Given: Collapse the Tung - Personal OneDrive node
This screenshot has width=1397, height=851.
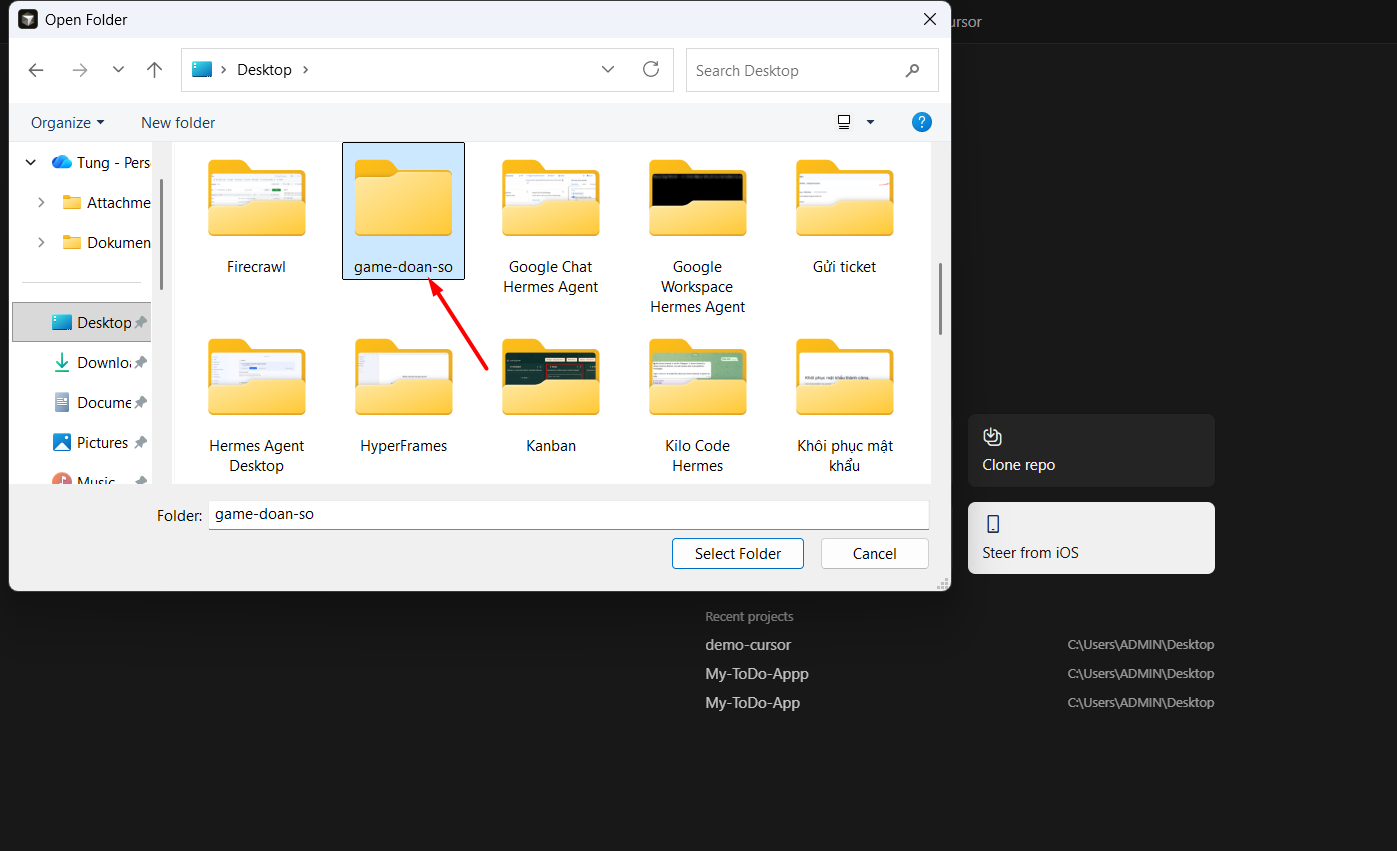Looking at the screenshot, I should (30, 162).
